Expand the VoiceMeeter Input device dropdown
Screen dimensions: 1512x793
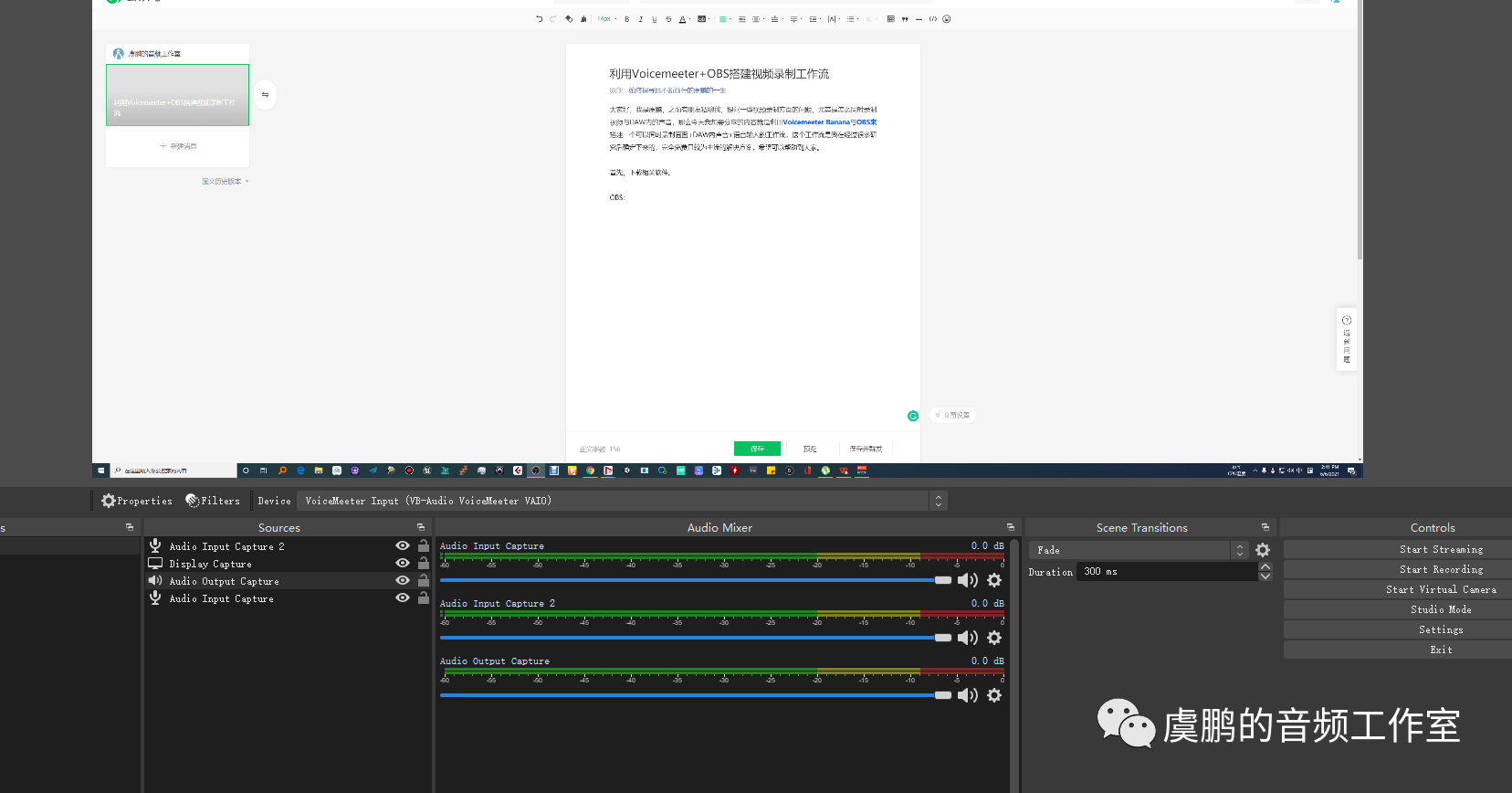tap(938, 501)
